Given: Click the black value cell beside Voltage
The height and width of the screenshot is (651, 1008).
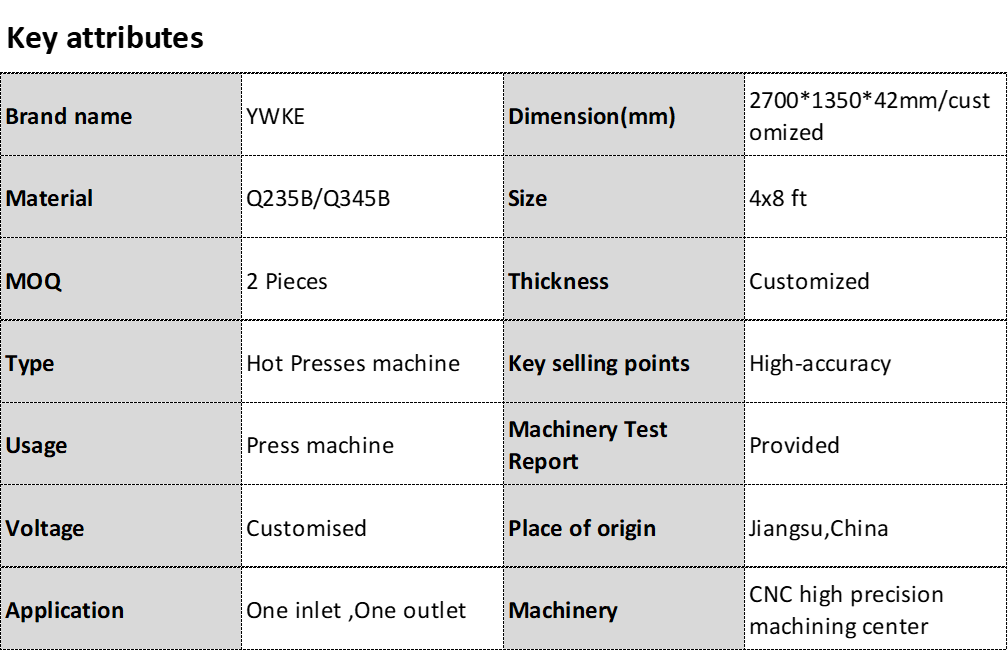Looking at the screenshot, I should click(x=372, y=527).
